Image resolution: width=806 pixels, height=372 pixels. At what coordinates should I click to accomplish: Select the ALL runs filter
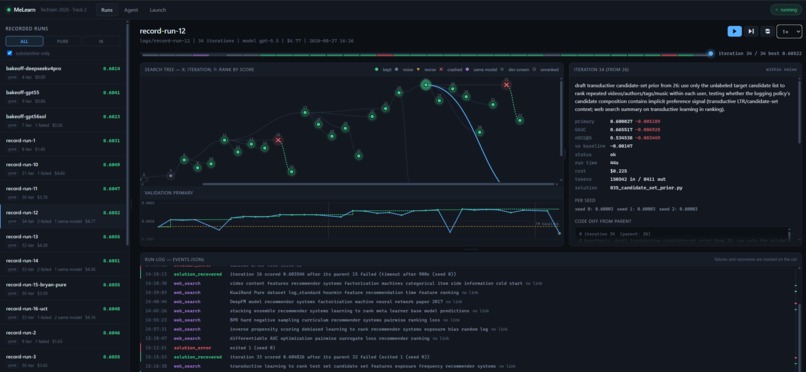(24, 41)
